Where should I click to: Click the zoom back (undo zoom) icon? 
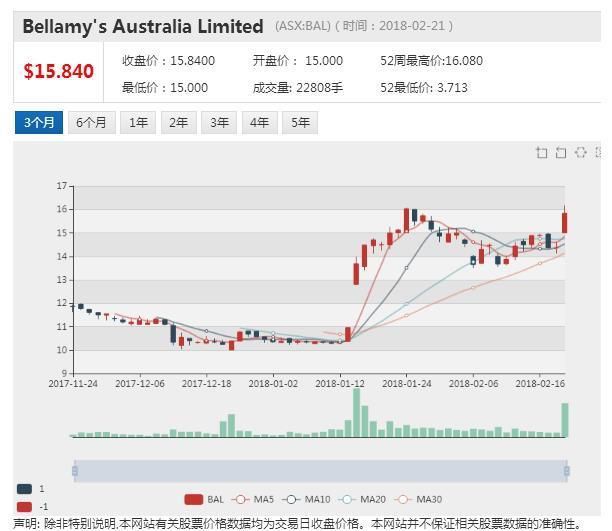(x=561, y=152)
